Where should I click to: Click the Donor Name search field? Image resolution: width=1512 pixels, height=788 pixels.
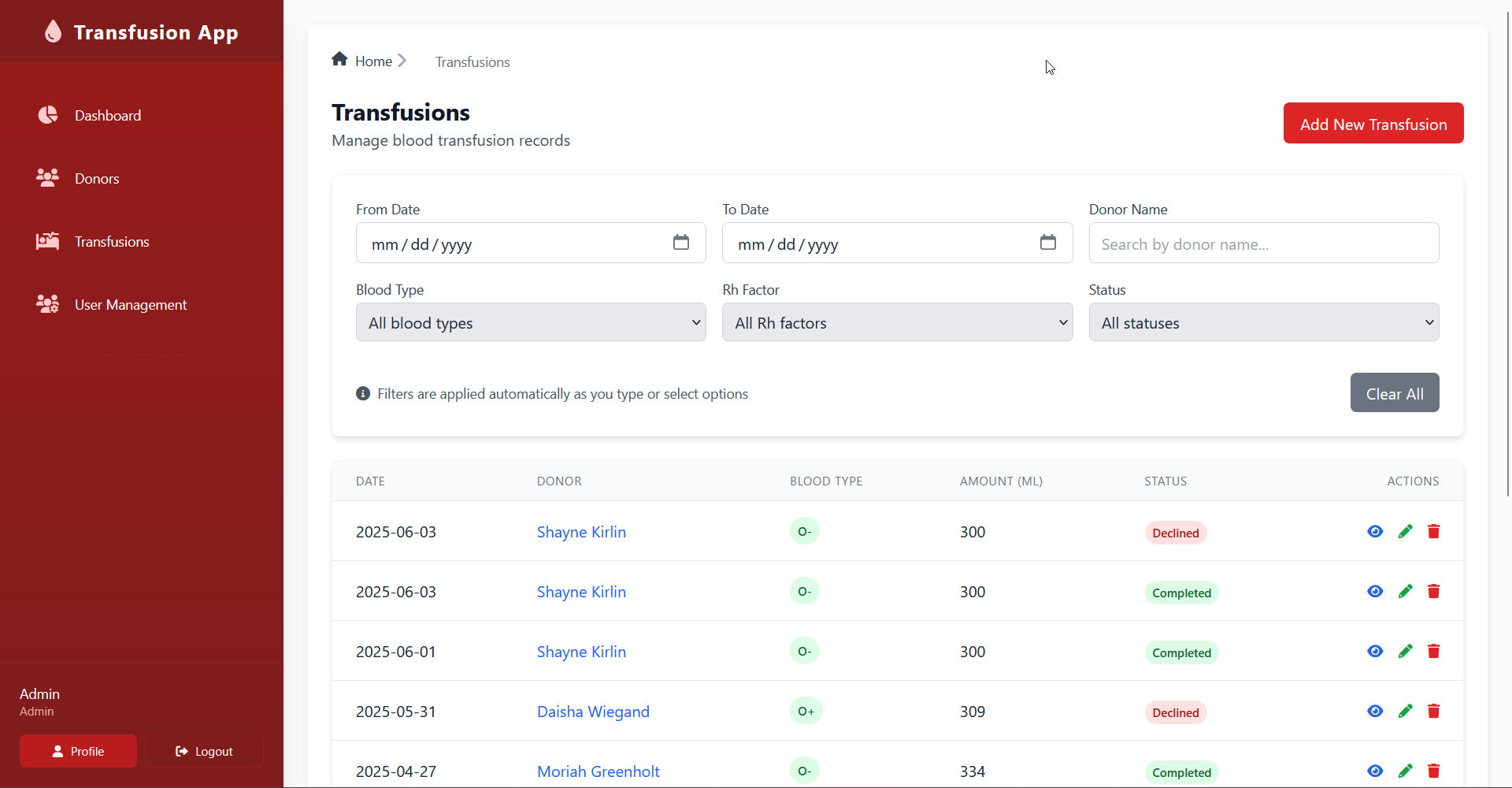pyautogui.click(x=1263, y=243)
